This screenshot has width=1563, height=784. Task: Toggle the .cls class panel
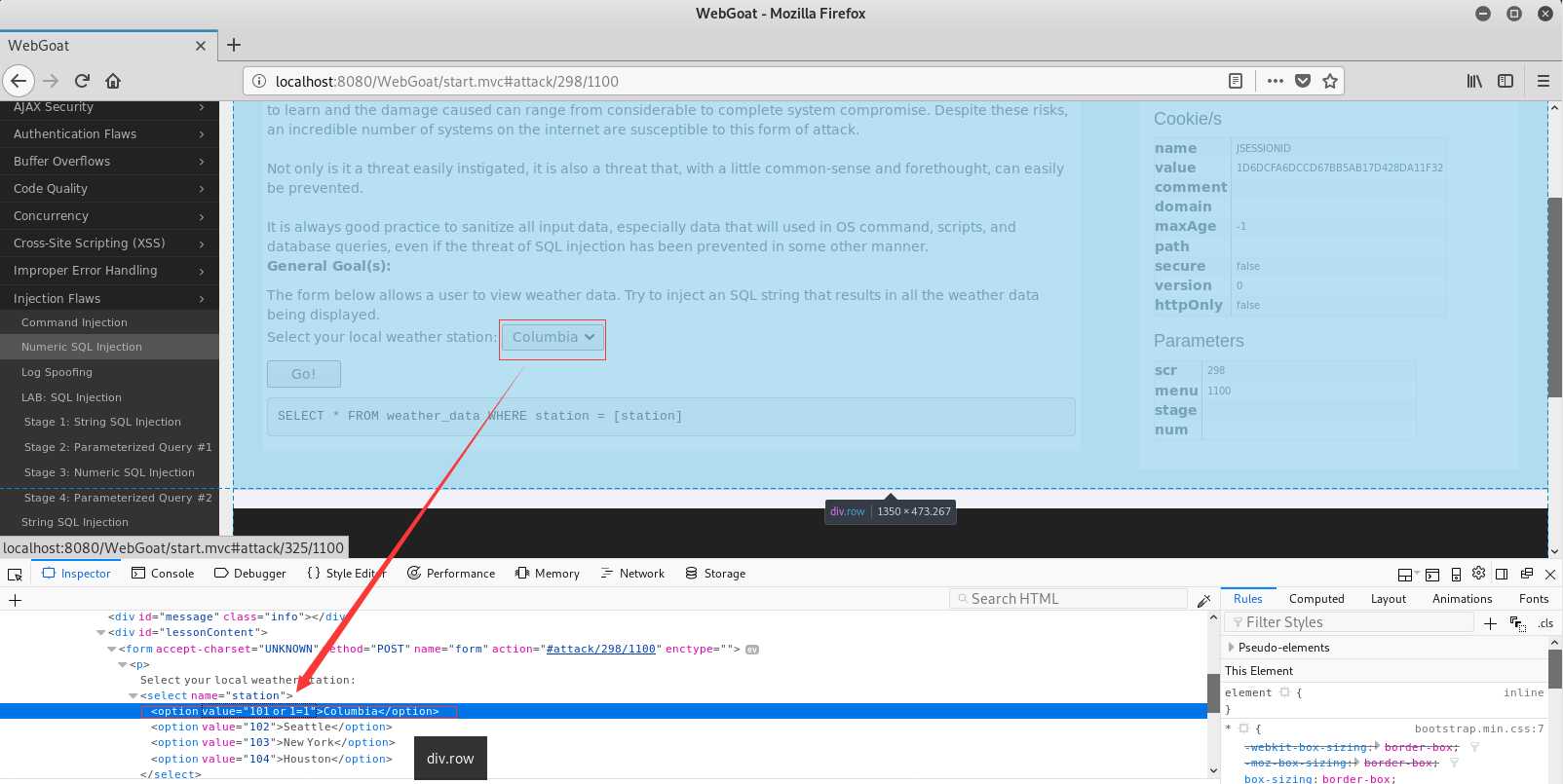pos(1546,623)
